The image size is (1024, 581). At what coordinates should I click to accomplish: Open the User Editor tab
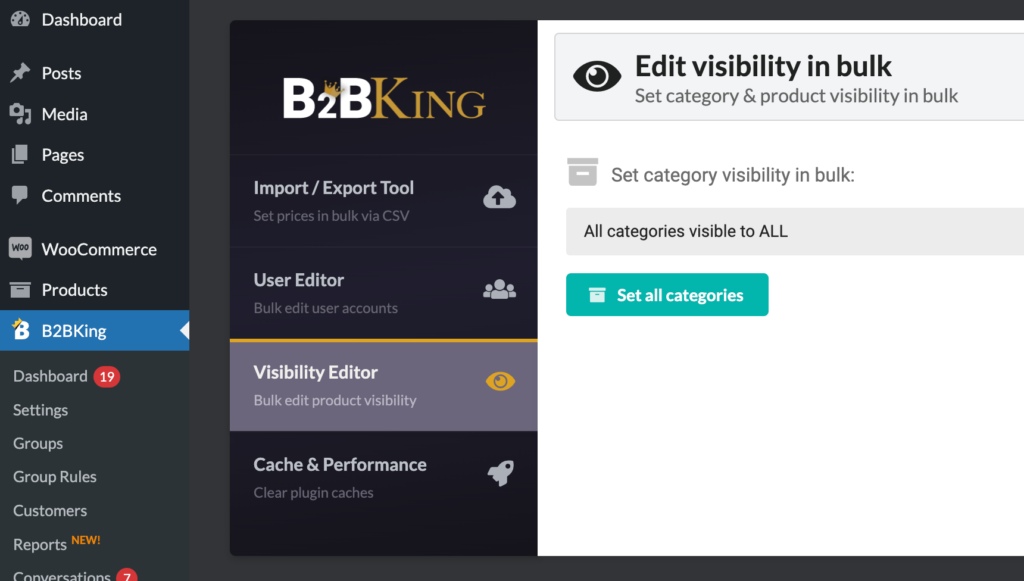pos(383,293)
